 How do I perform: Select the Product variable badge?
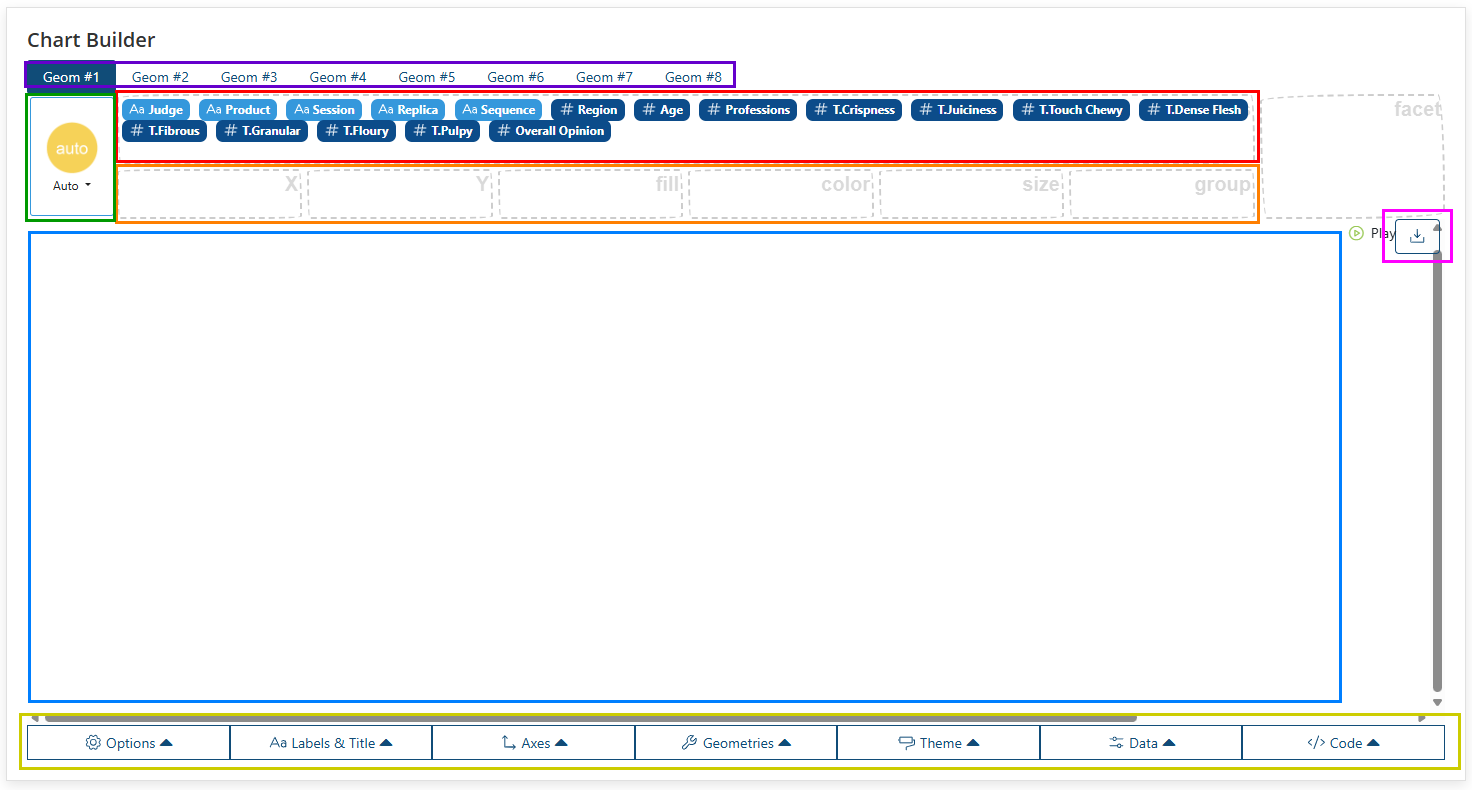tap(238, 110)
